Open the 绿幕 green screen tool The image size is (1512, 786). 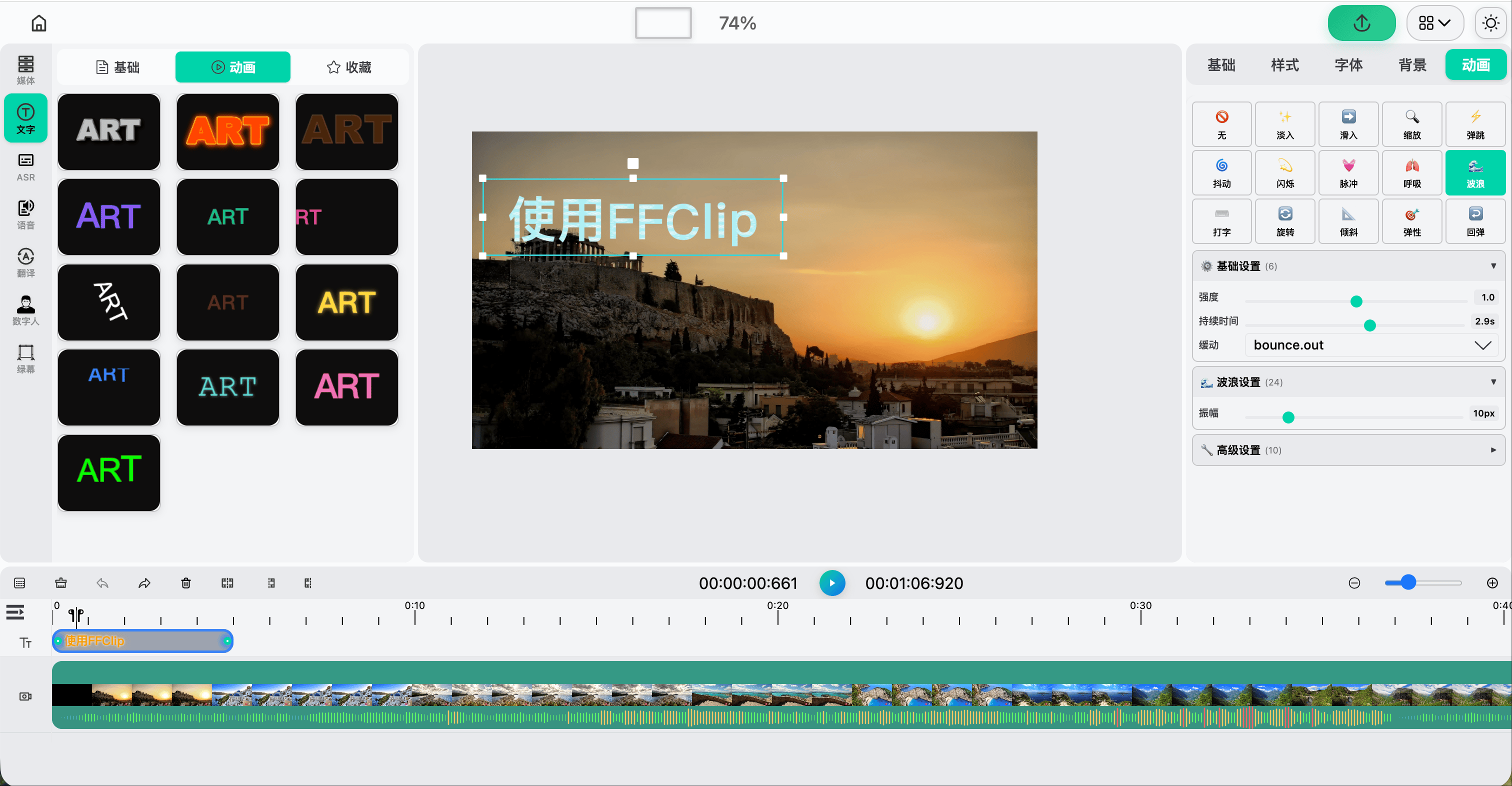click(25, 358)
